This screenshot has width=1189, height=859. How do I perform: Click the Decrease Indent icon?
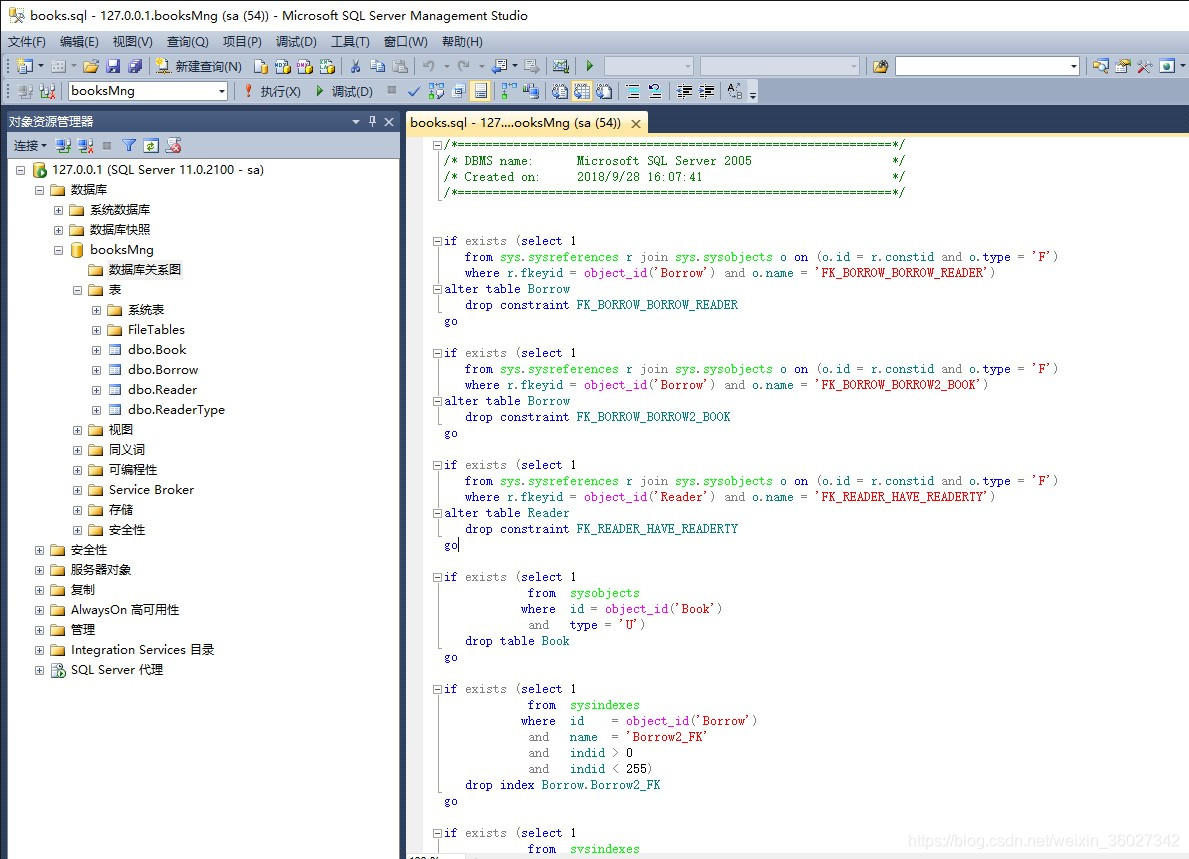(x=684, y=92)
